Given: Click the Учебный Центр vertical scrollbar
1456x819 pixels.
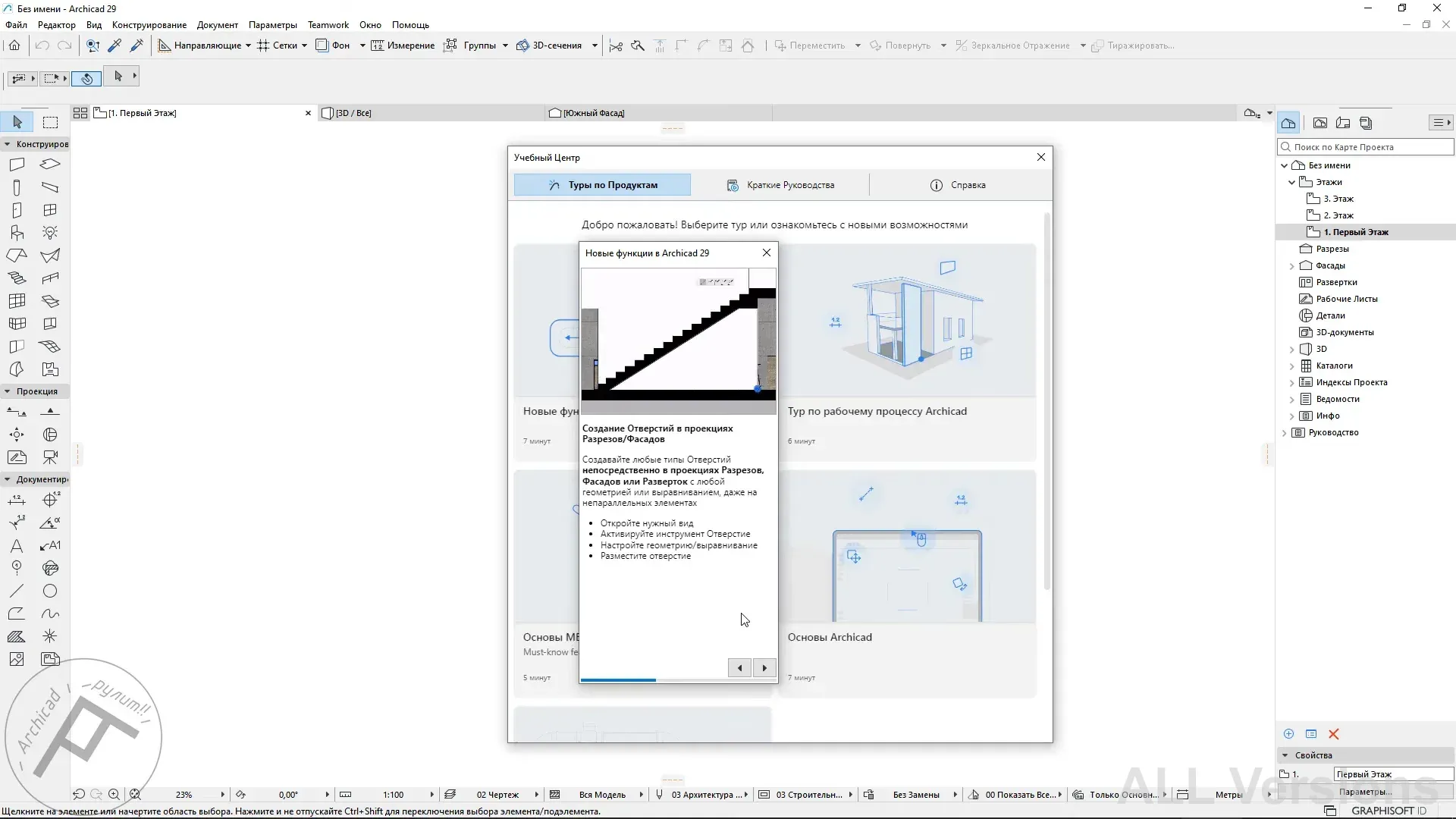Looking at the screenshot, I should coord(1047,402).
